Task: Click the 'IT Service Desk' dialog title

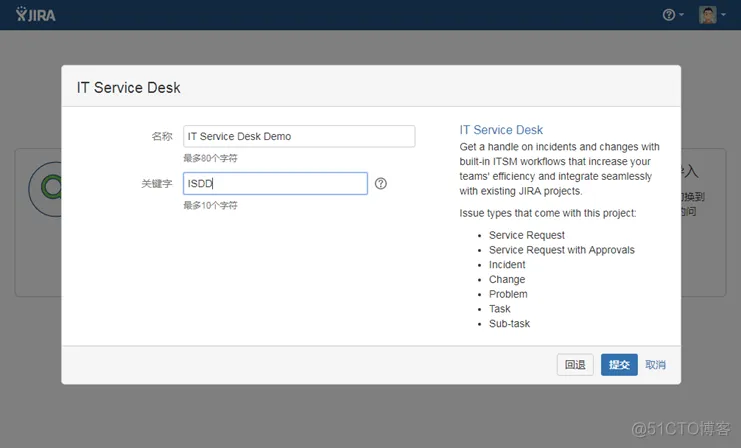Action: (129, 87)
